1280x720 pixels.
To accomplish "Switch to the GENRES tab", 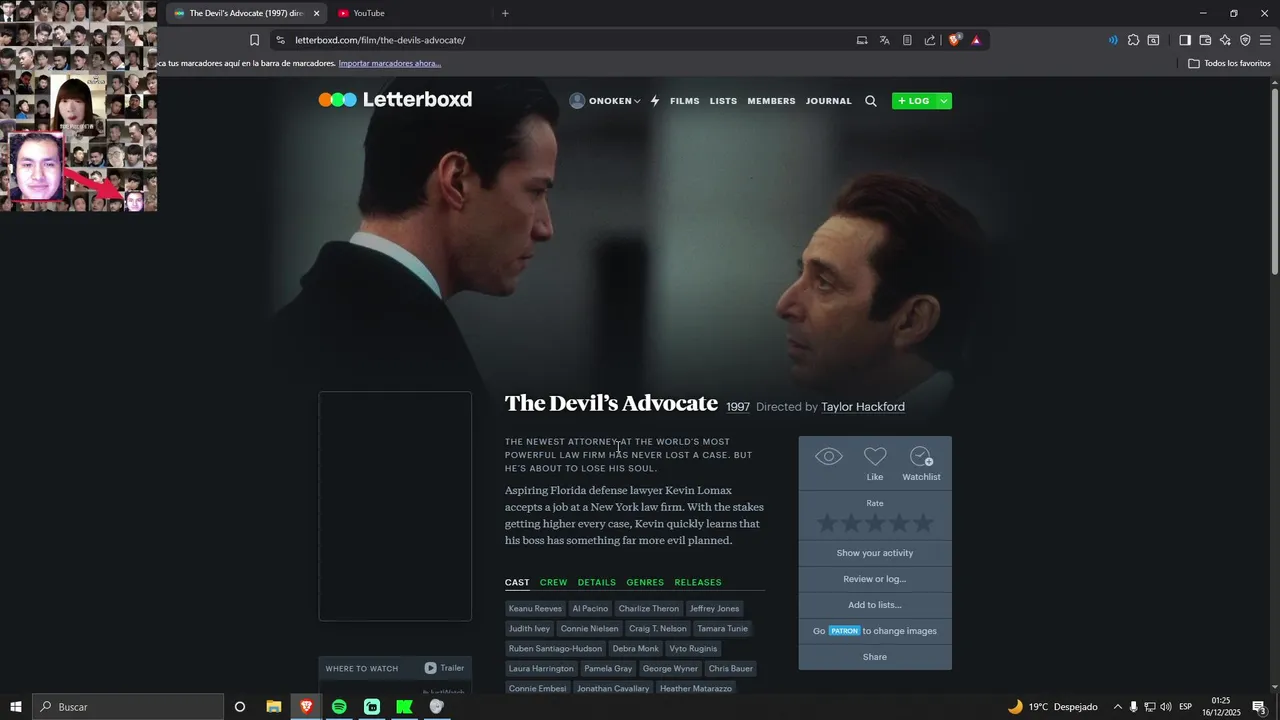I will click(645, 582).
